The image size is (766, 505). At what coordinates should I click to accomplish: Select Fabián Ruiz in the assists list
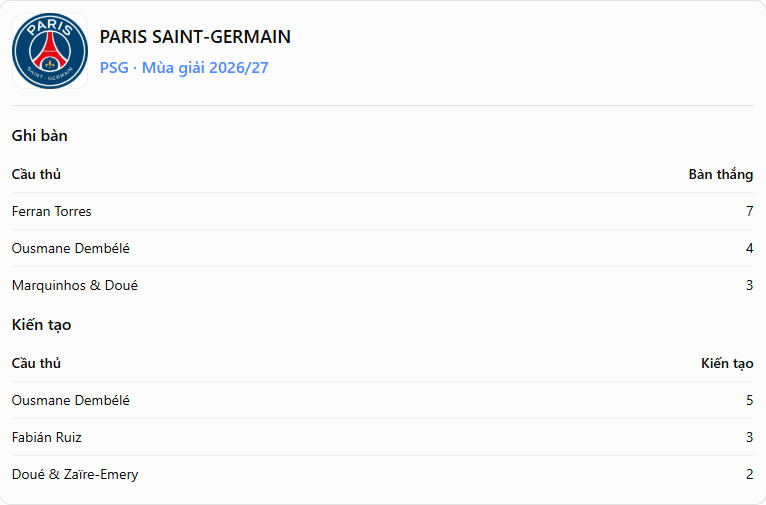tap(46, 437)
